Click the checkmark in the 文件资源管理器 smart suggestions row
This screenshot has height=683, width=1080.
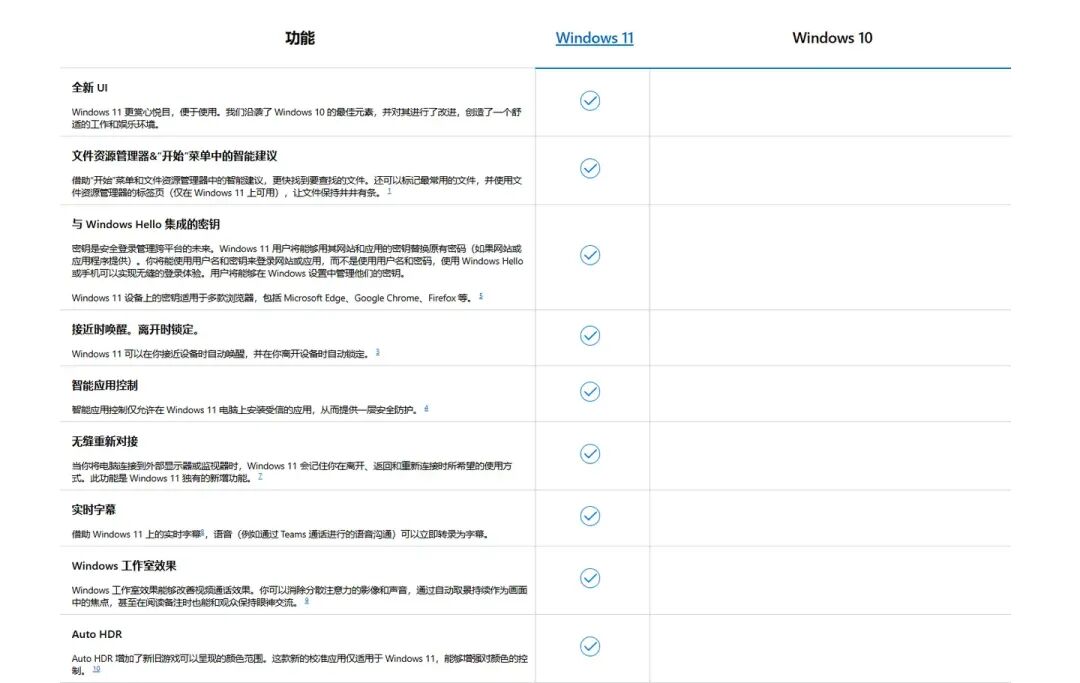click(590, 168)
